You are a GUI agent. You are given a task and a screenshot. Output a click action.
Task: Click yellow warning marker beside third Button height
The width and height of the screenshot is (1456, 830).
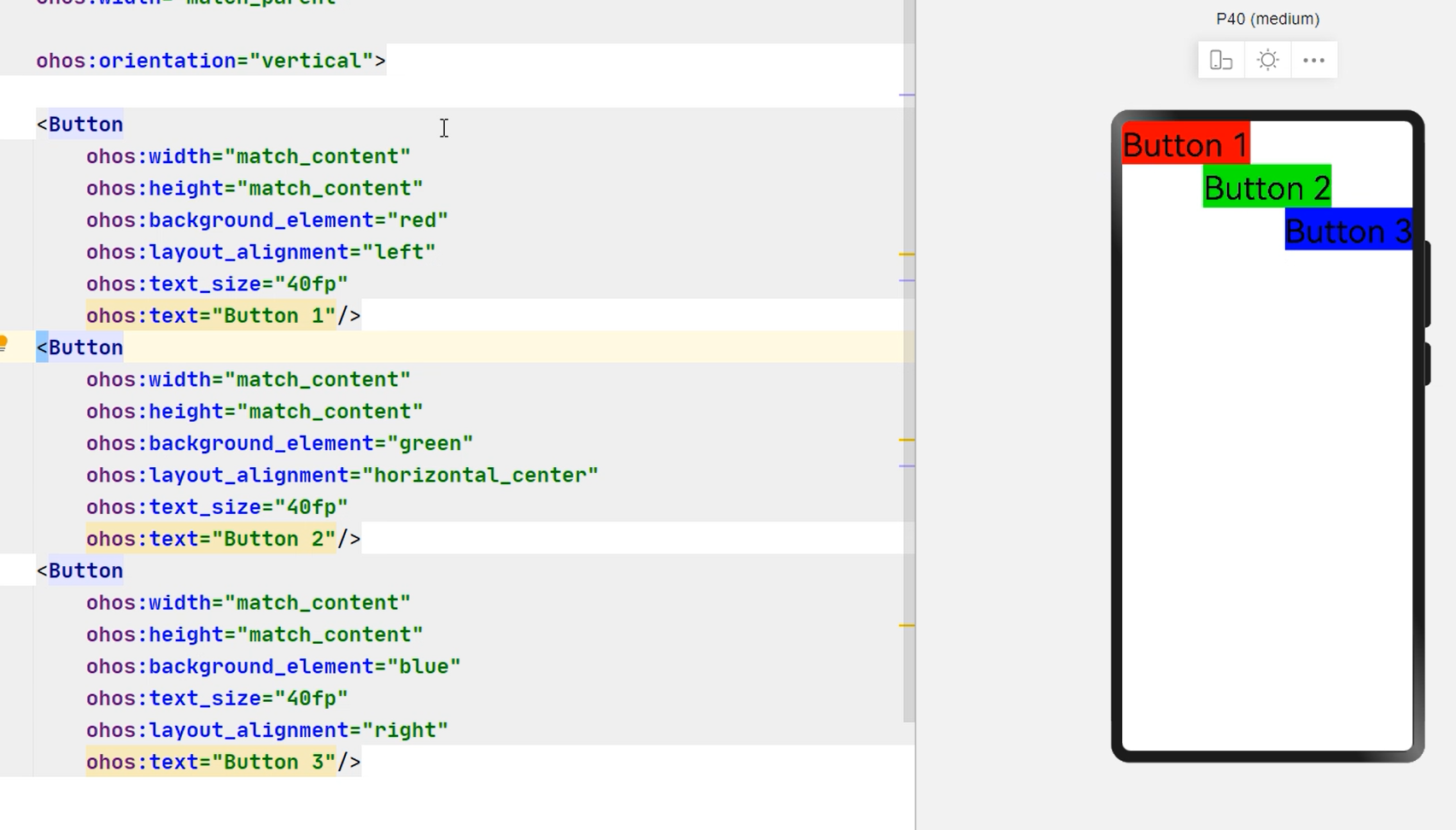point(907,626)
